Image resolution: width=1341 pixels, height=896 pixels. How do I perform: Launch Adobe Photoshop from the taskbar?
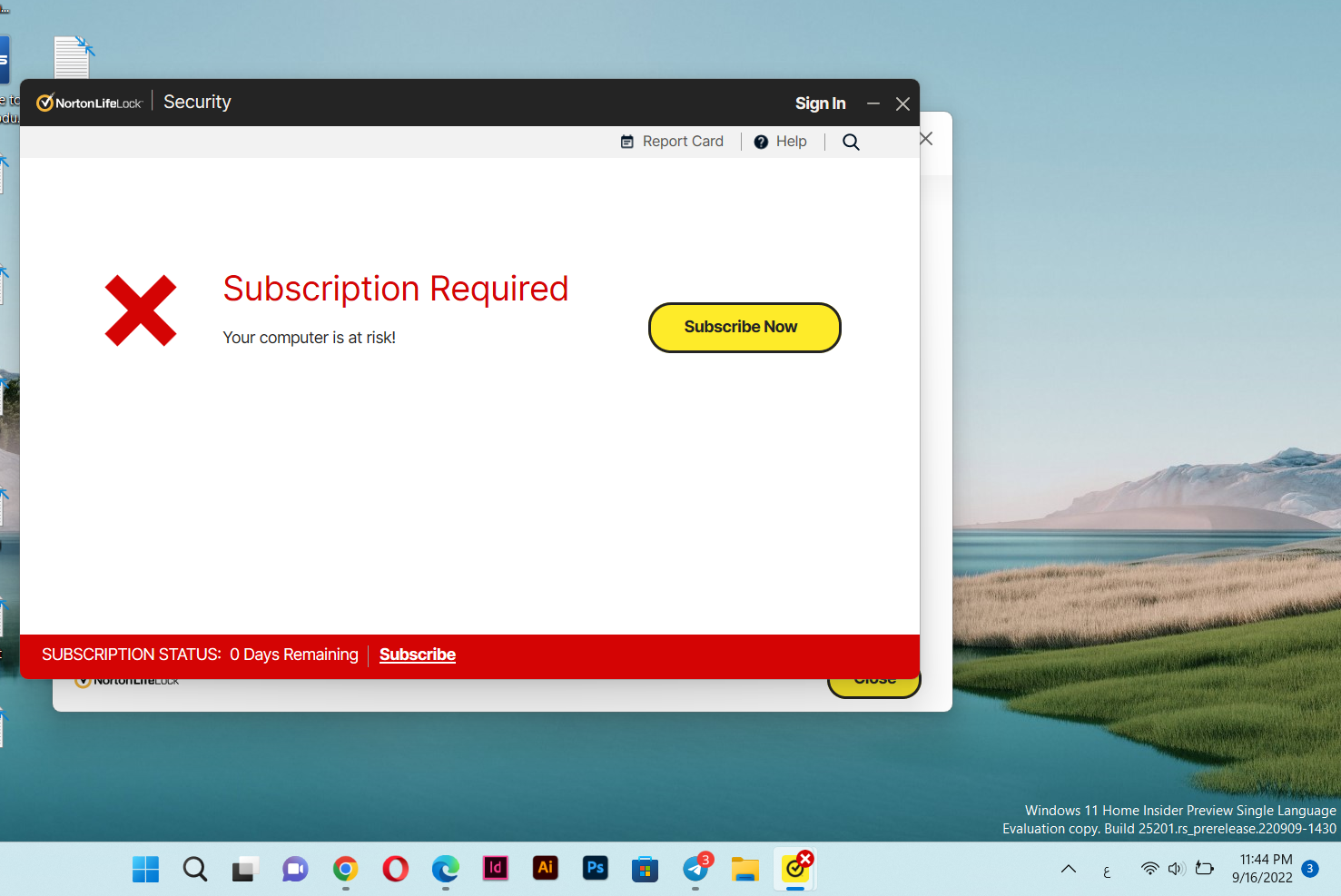595,868
